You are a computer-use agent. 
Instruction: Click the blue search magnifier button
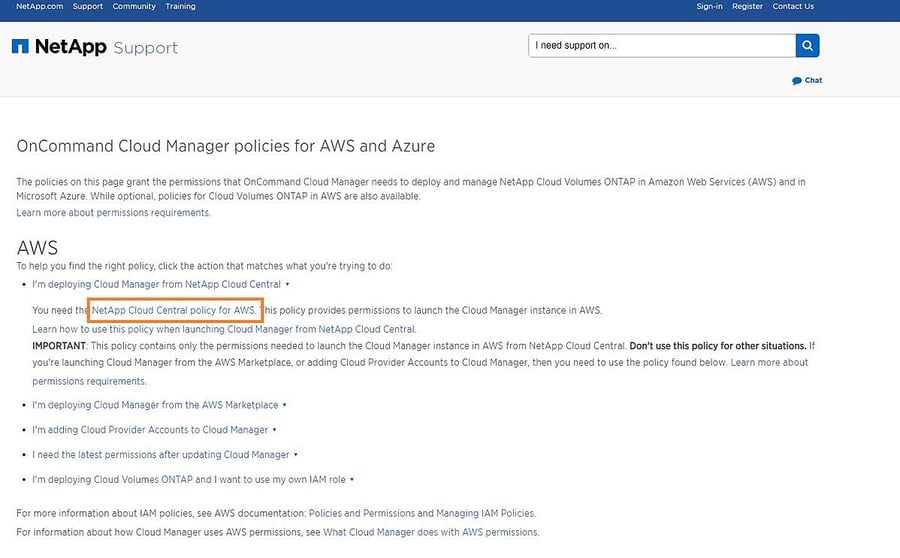pyautogui.click(x=807, y=45)
